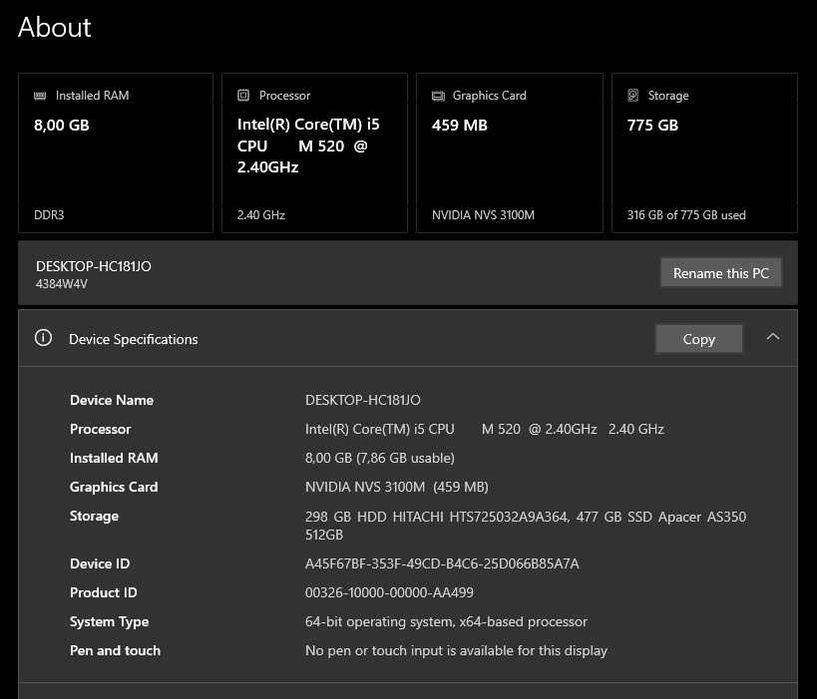
Task: Click the Processor chip icon
Action: [x=243, y=95]
